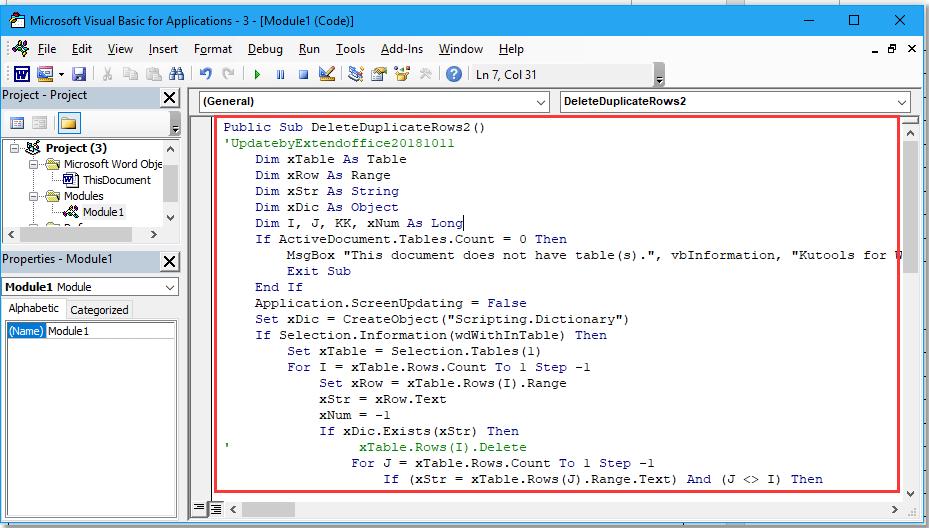The image size is (929, 528).
Task: Open the Window menu
Action: 460,49
